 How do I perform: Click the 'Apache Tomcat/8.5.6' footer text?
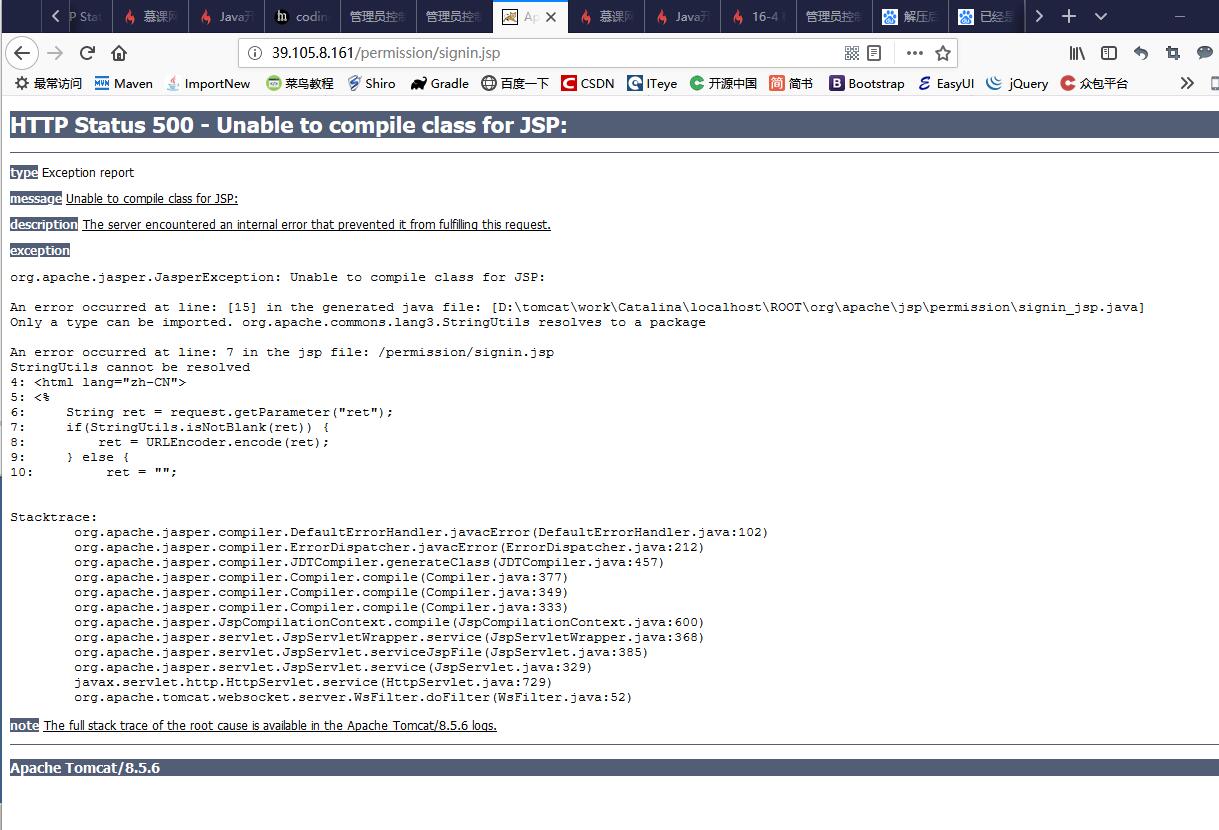85,768
